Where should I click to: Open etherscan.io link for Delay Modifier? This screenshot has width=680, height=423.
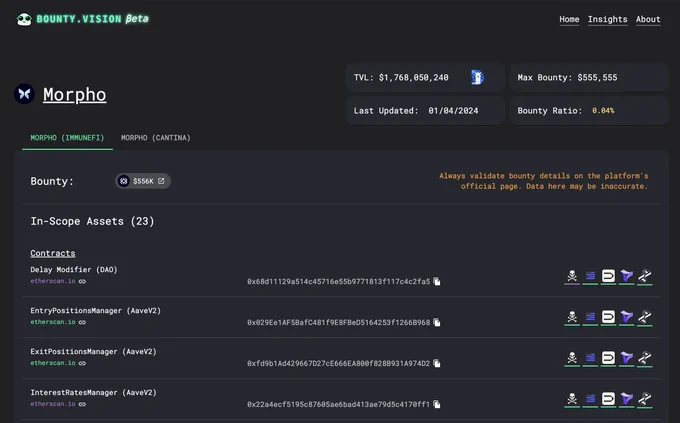pos(53,281)
